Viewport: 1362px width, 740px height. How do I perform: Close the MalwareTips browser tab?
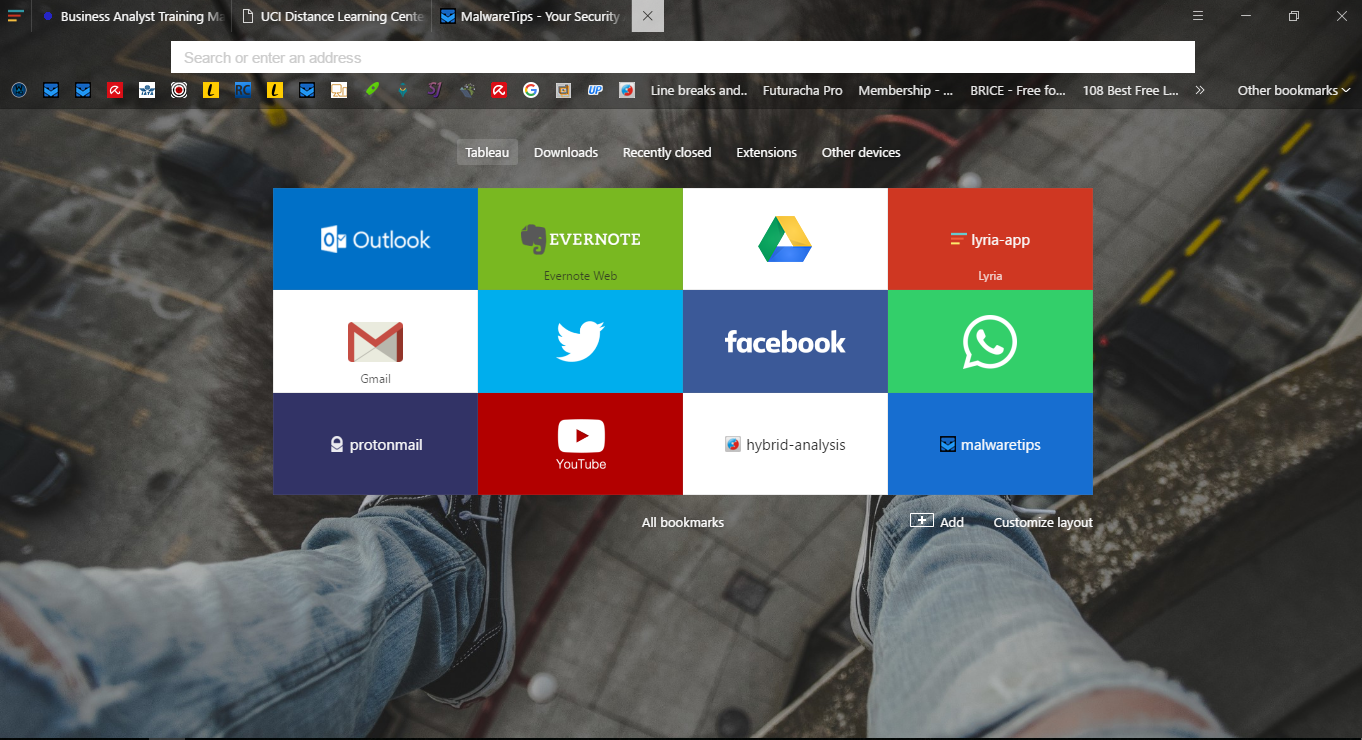pyautogui.click(x=648, y=16)
